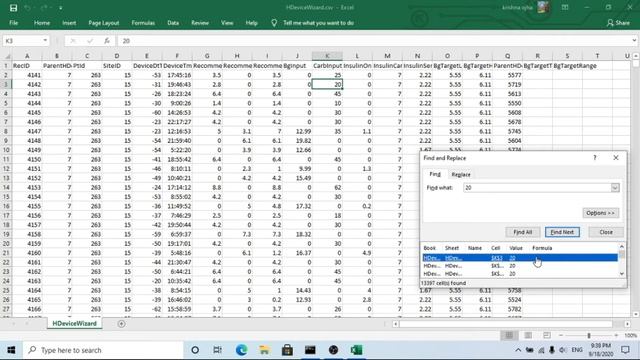The height and width of the screenshot is (360, 640).
Task: Open the Windows Start menu
Action: (x=11, y=350)
